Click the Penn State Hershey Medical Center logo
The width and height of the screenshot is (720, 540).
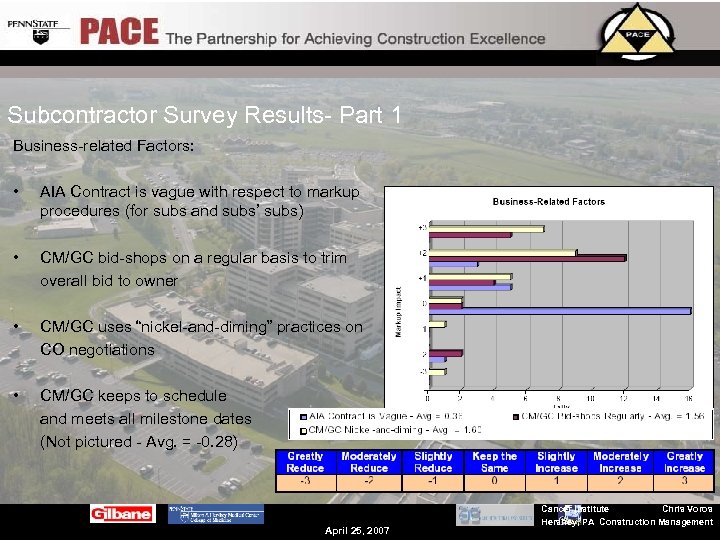pos(216,514)
